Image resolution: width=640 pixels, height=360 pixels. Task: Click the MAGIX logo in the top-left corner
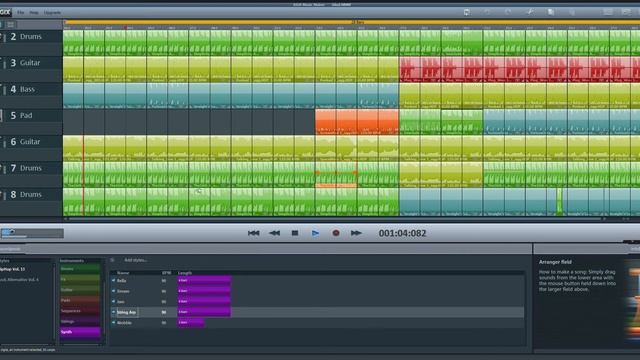[x=5, y=12]
